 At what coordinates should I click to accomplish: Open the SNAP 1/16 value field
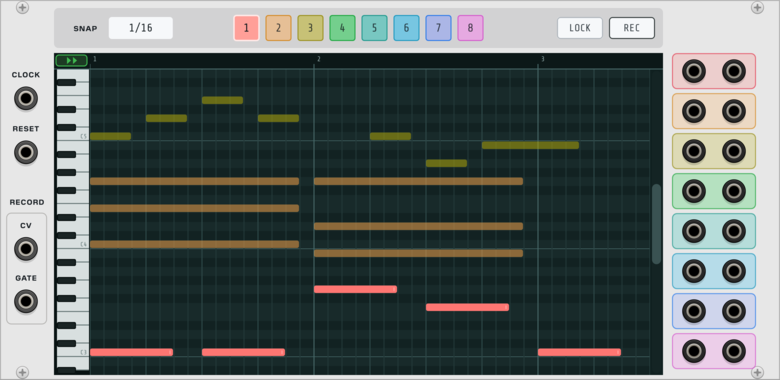(x=141, y=28)
